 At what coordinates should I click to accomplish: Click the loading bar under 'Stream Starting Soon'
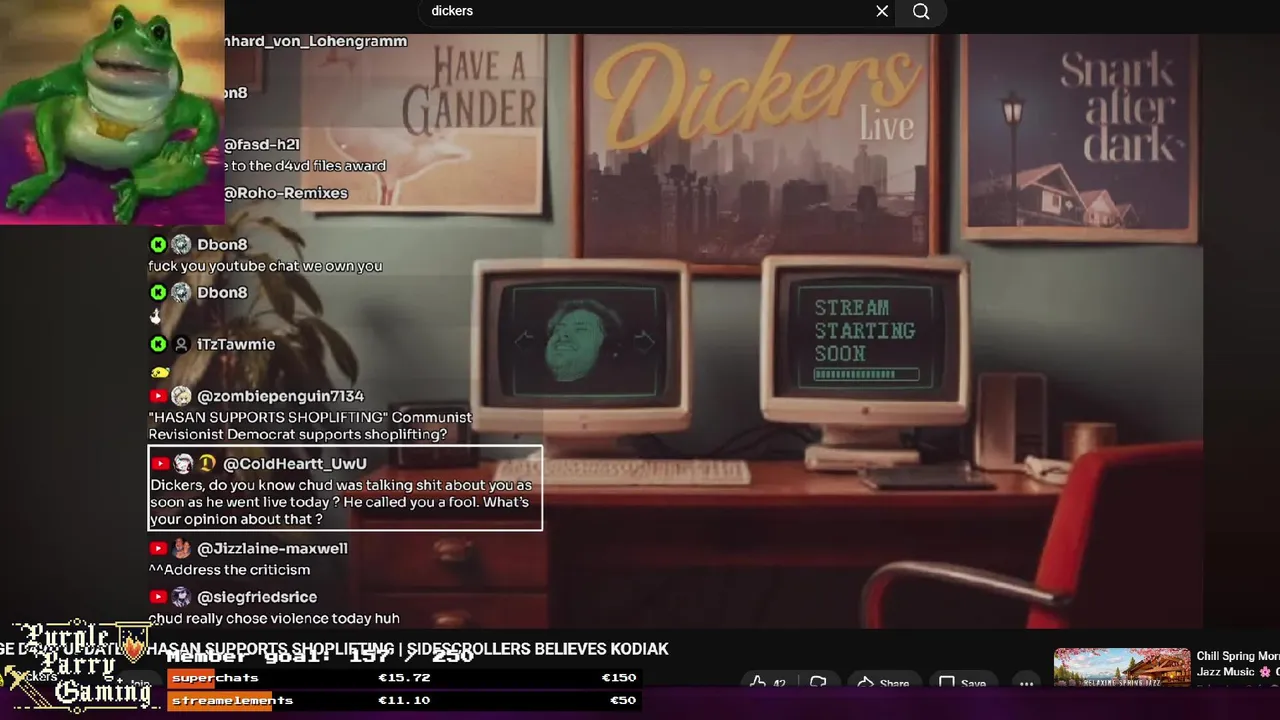click(866, 375)
